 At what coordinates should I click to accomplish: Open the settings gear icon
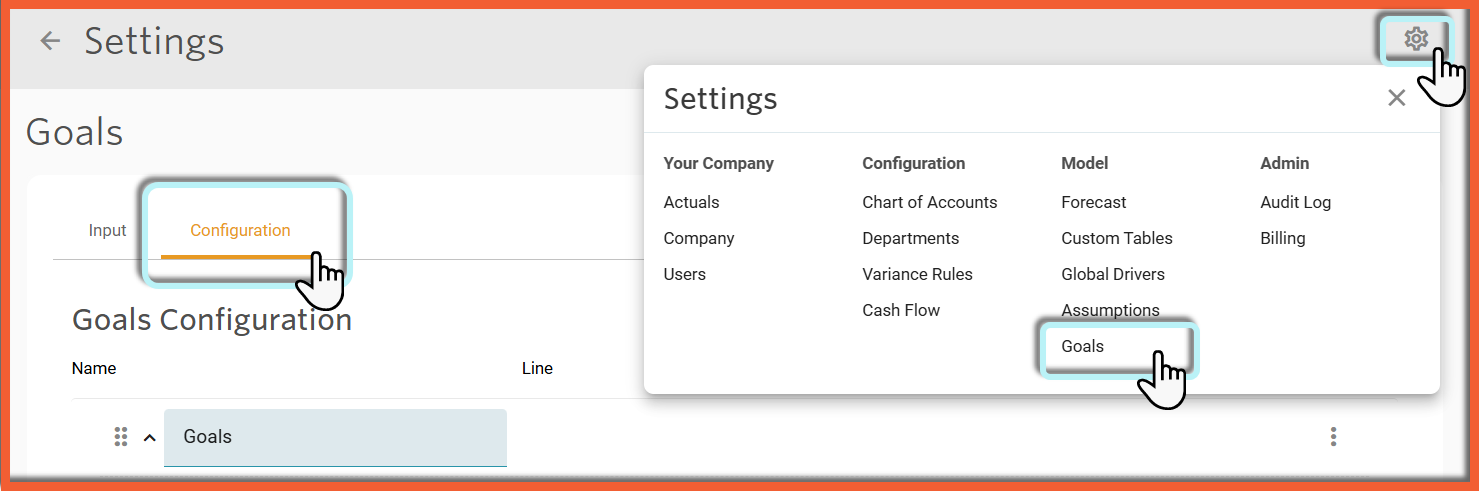1415,39
